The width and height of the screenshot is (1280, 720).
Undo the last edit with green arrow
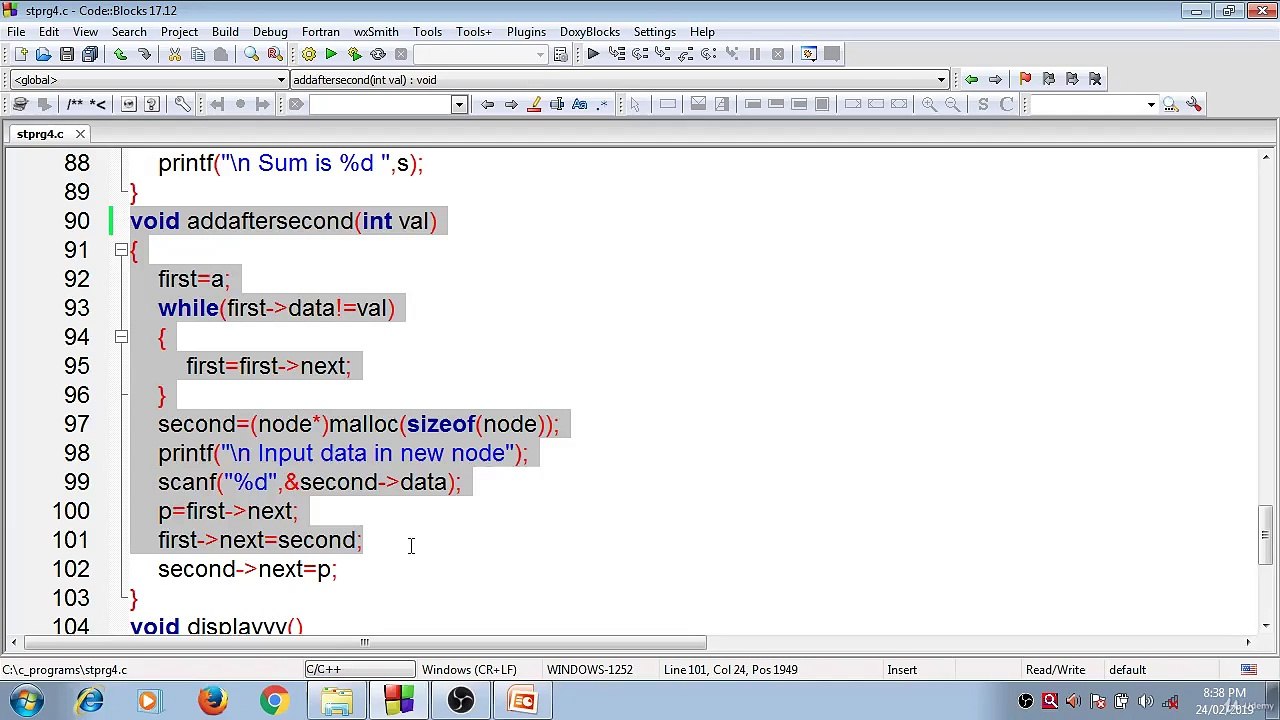point(120,54)
